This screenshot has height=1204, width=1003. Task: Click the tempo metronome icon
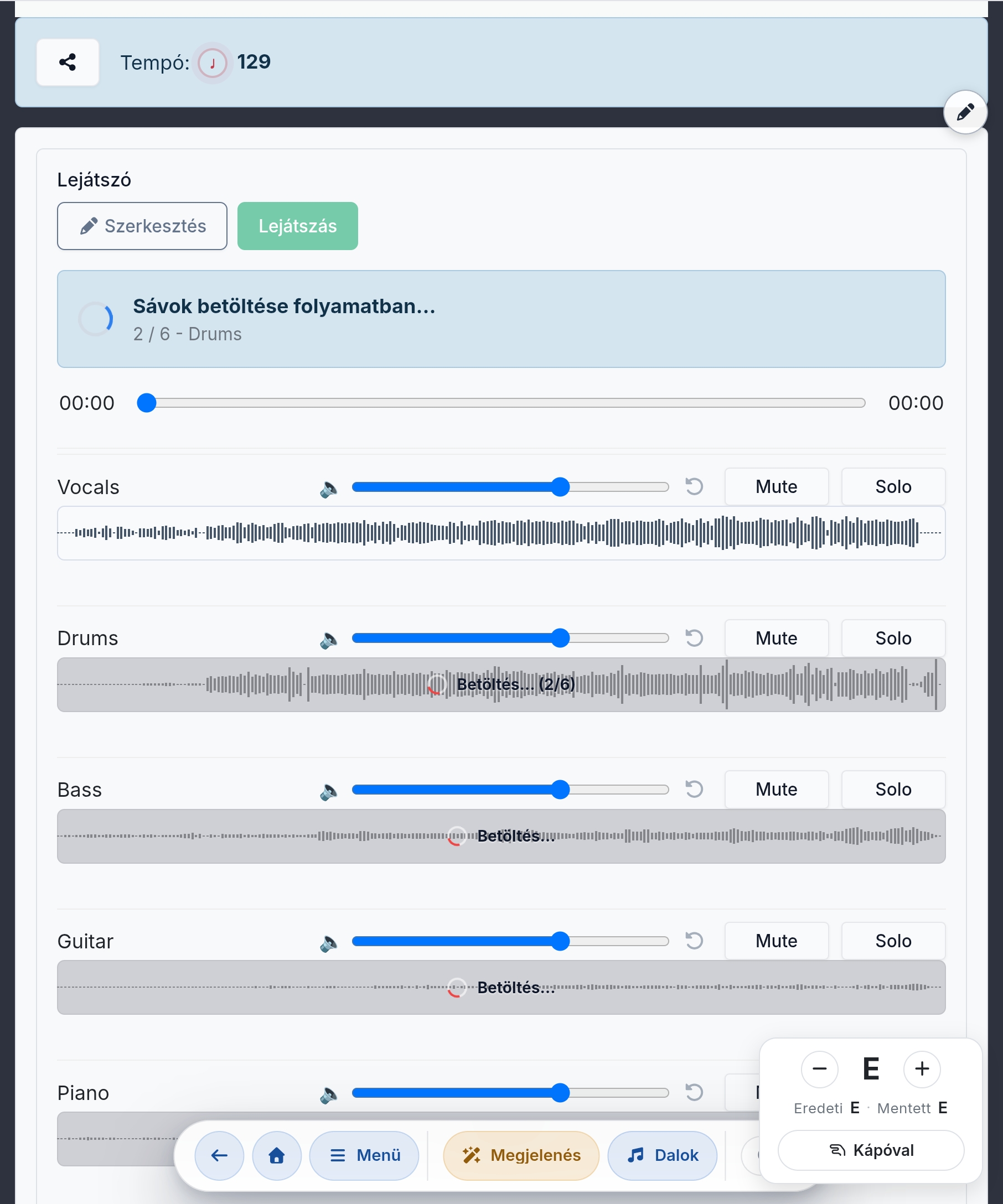[x=212, y=63]
